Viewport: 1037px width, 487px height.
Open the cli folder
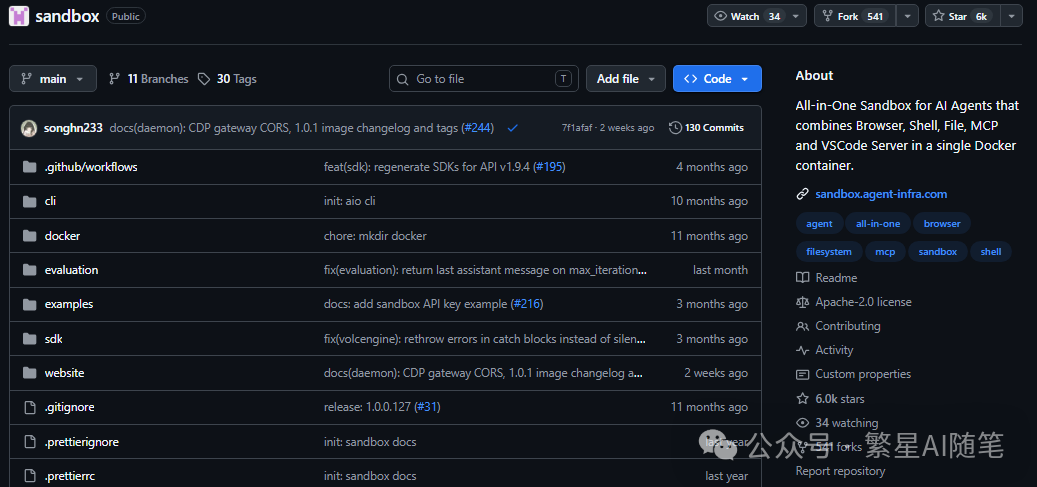(50, 201)
